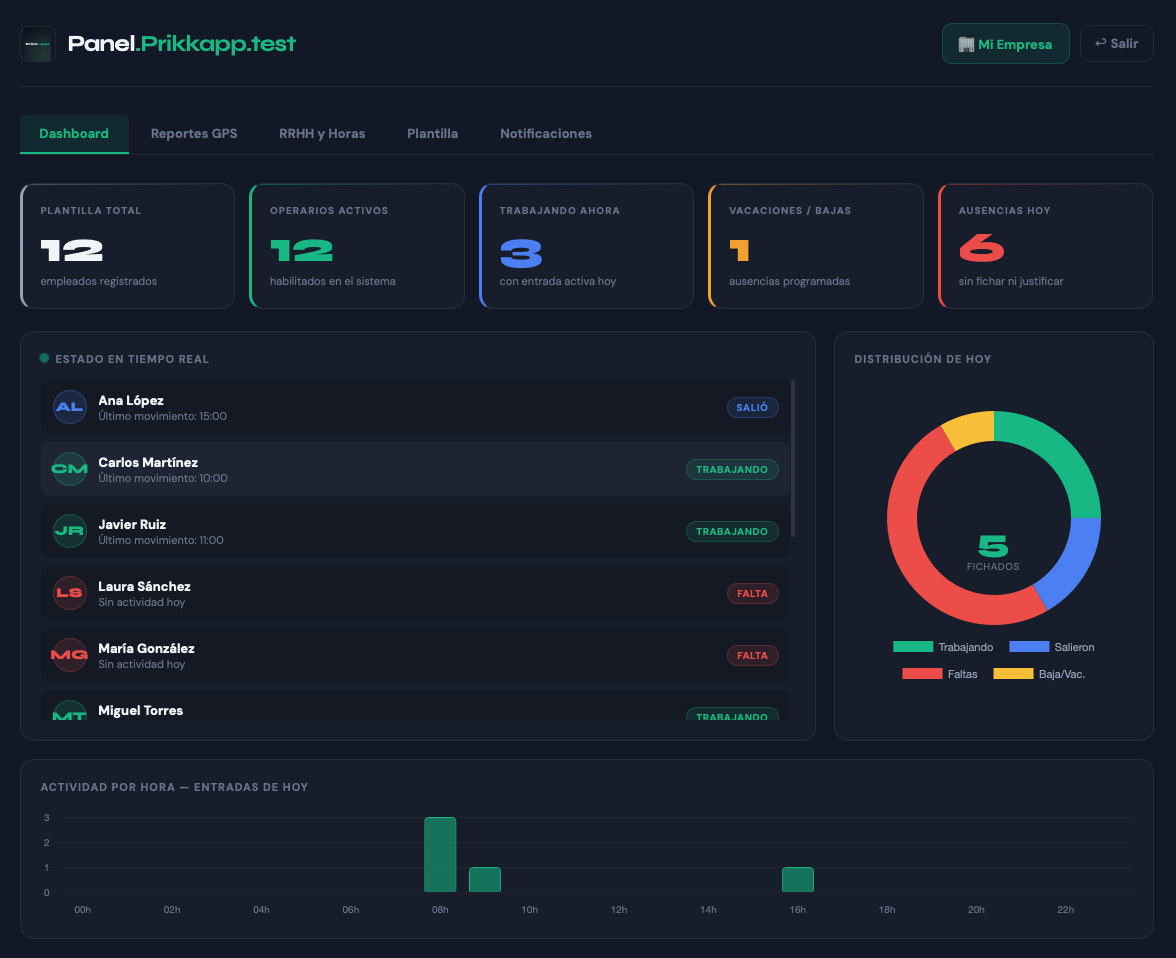Screen dimensions: 1176x958
Task: Select Ana López's avatar icon
Action: [69, 407]
